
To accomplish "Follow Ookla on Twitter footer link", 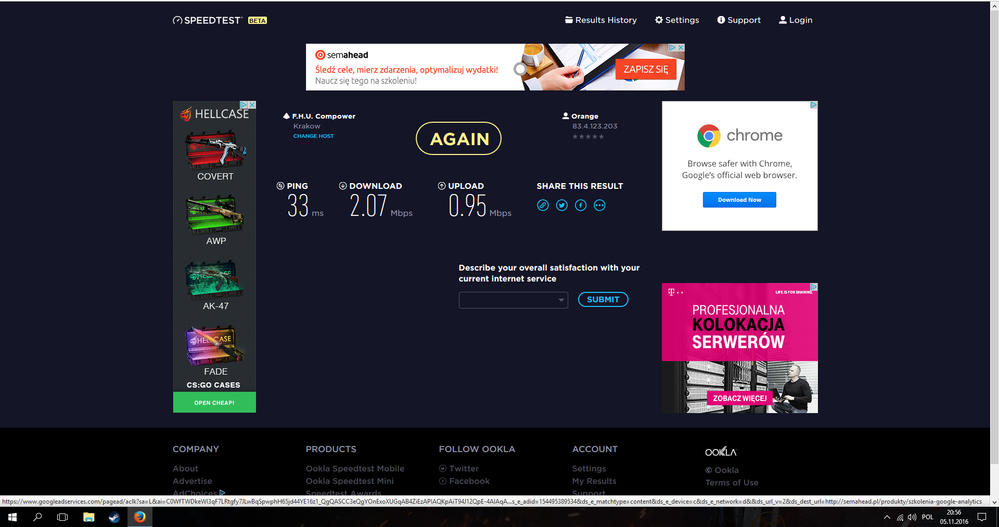I will pos(459,468).
